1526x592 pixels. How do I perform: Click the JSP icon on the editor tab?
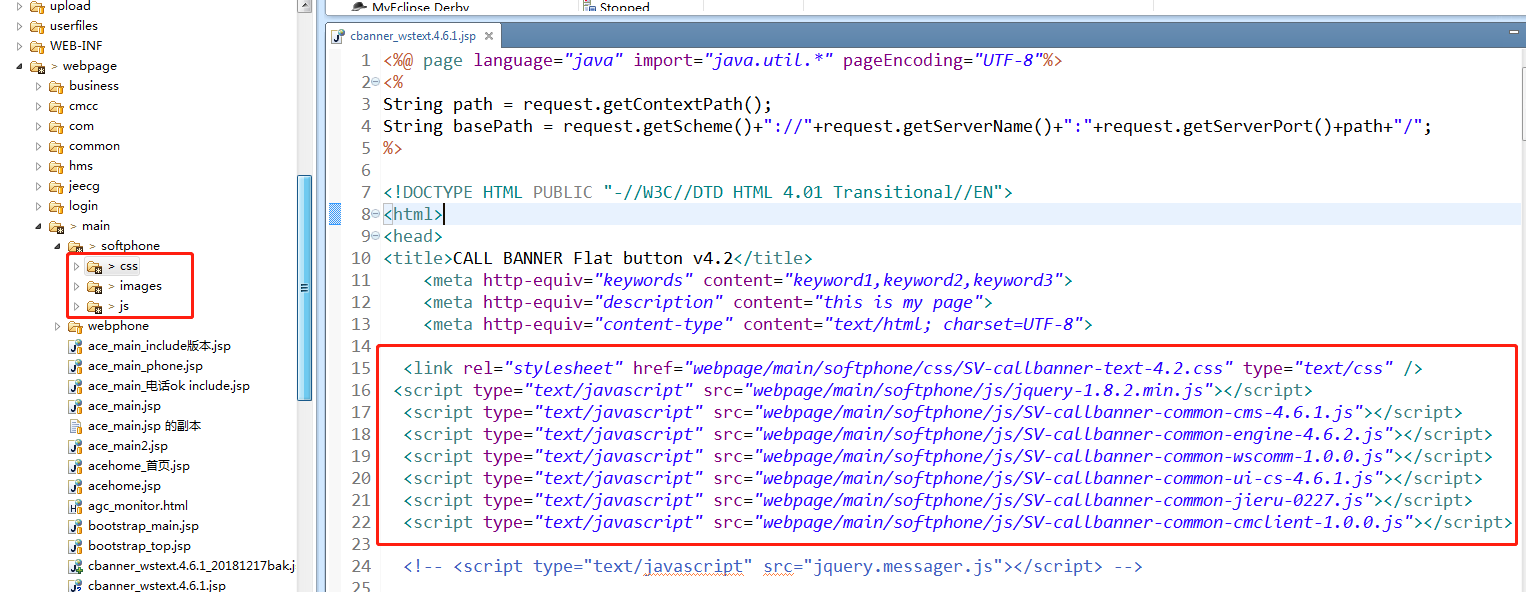(x=340, y=36)
